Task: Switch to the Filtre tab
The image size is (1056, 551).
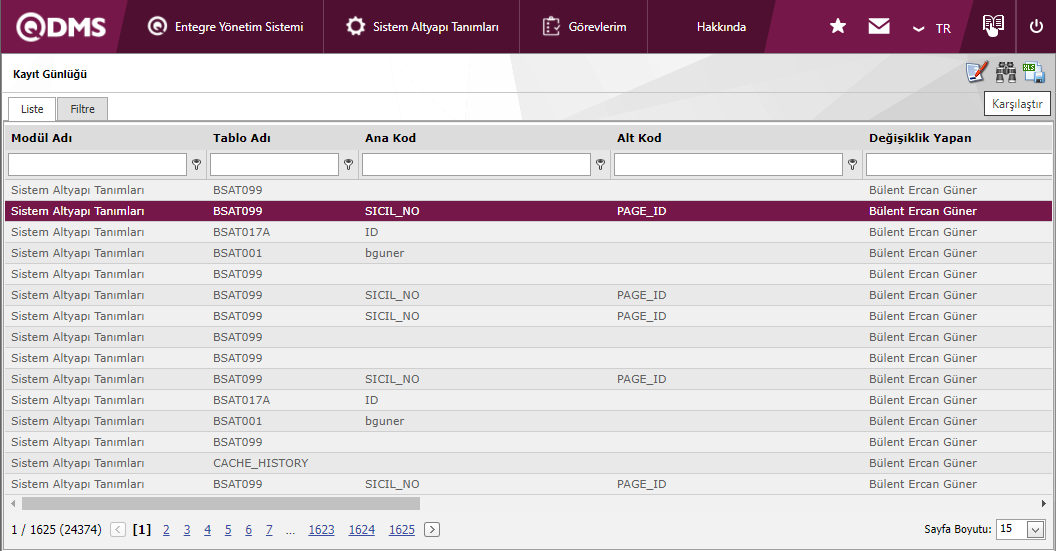Action: tap(82, 109)
